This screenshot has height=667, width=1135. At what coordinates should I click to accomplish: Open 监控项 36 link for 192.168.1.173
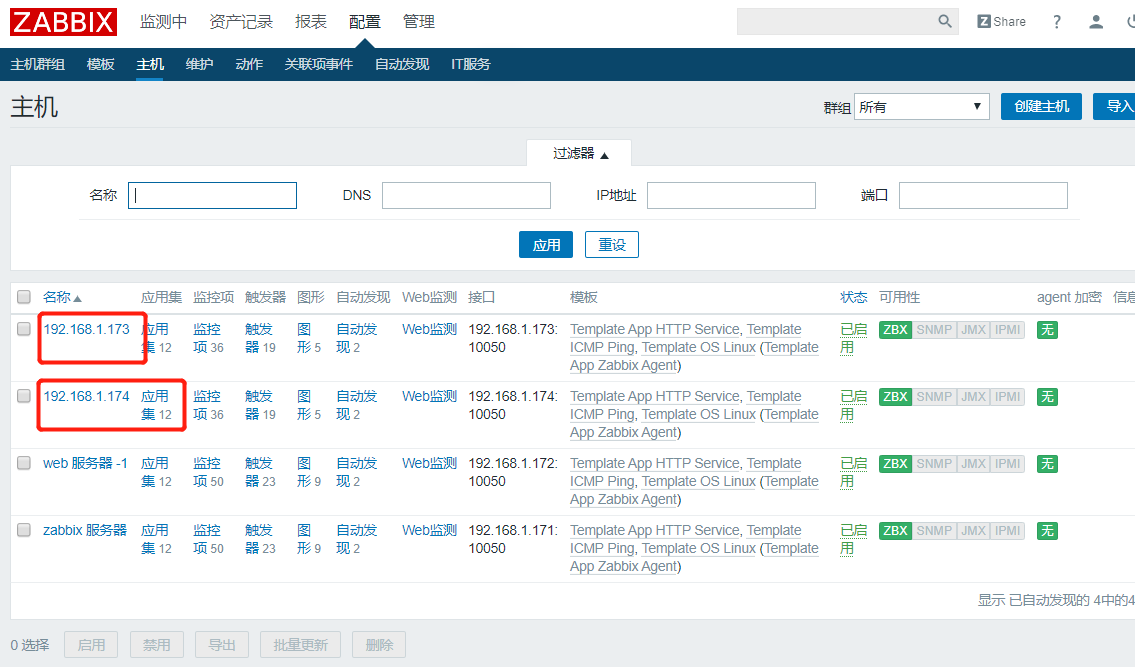208,338
